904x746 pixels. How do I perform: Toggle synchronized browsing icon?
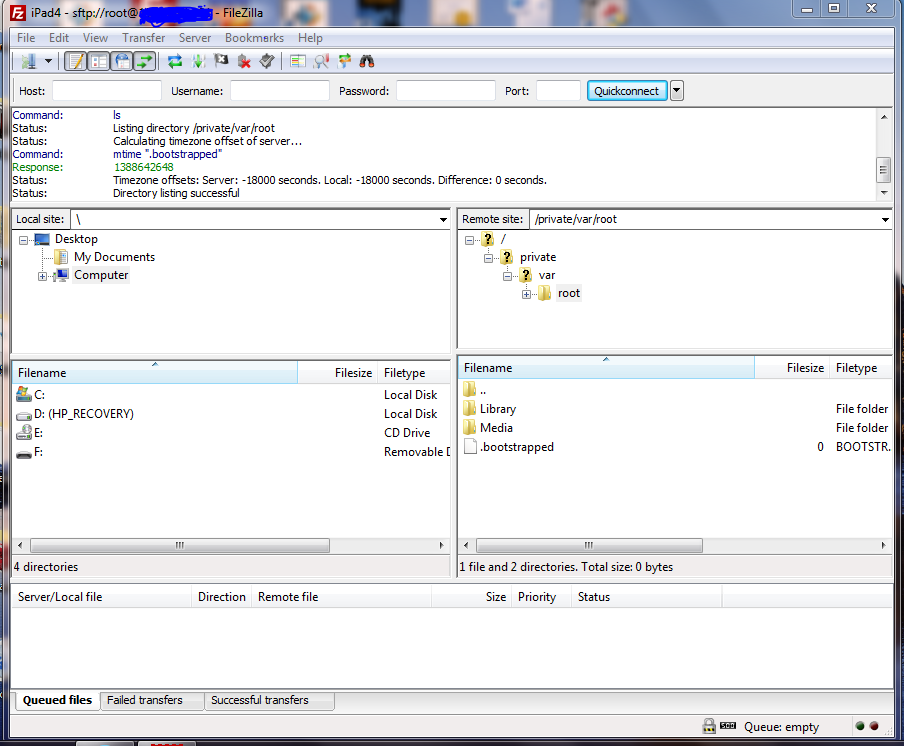[344, 61]
